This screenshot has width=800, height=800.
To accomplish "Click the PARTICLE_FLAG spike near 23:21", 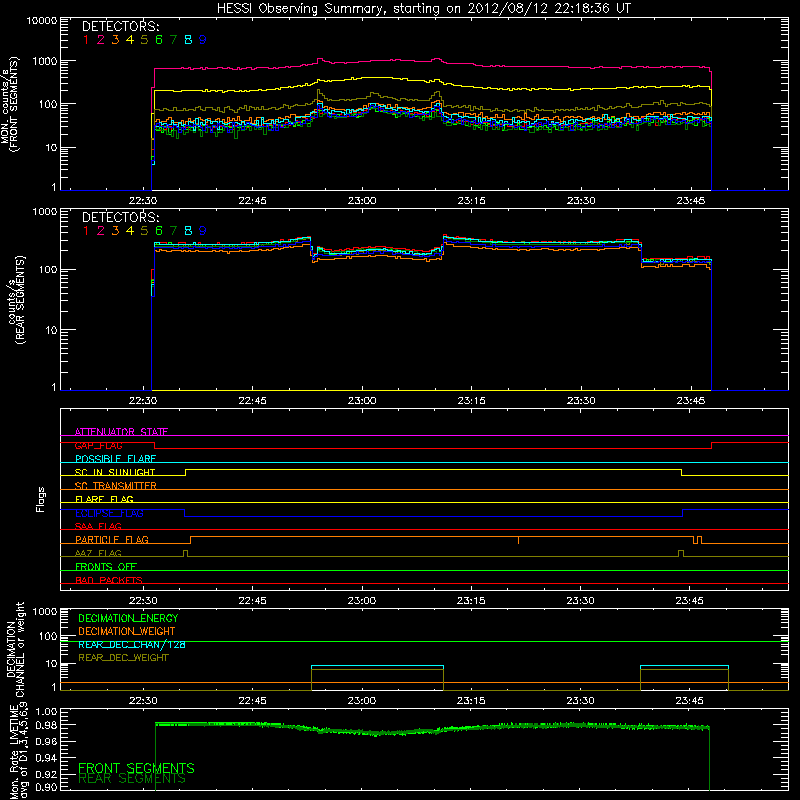I will (518, 540).
